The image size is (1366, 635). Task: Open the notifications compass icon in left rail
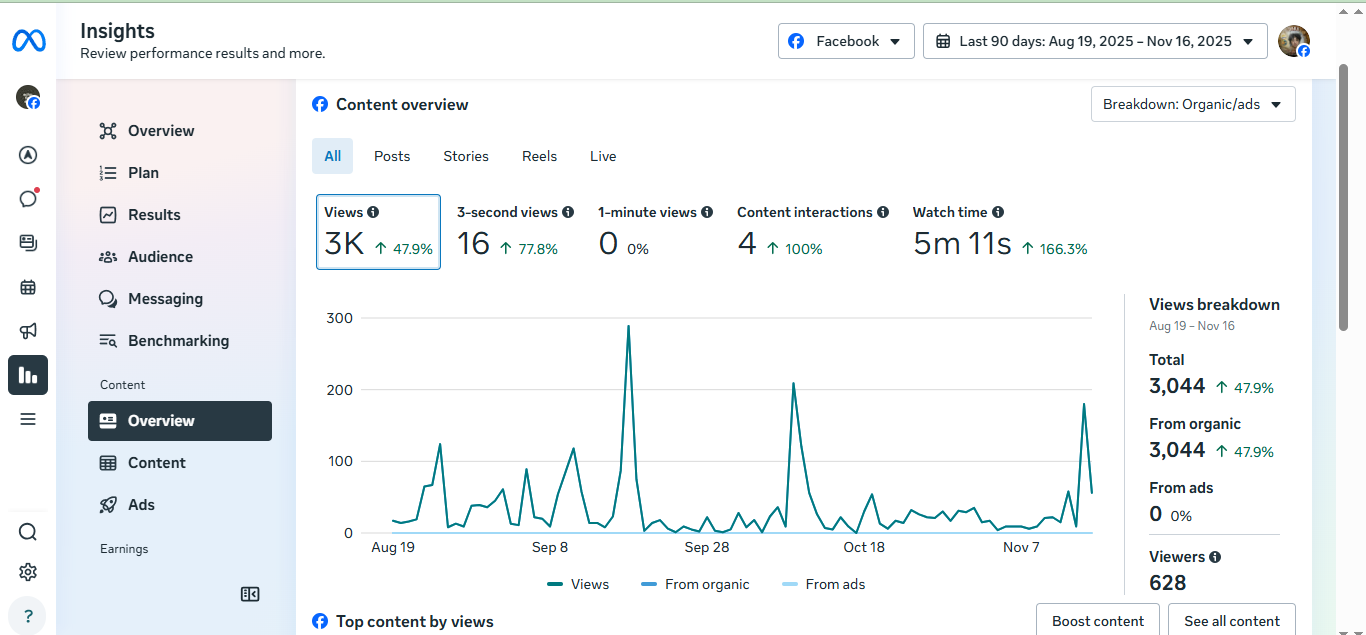tap(28, 155)
